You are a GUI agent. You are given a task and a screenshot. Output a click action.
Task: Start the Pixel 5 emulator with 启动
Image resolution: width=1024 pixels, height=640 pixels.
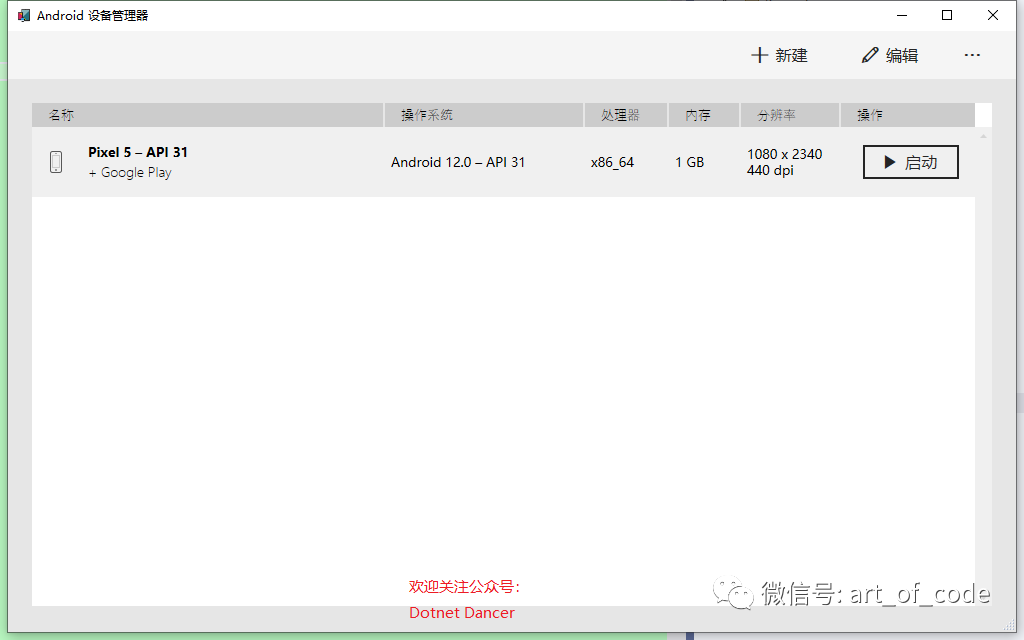pos(910,162)
